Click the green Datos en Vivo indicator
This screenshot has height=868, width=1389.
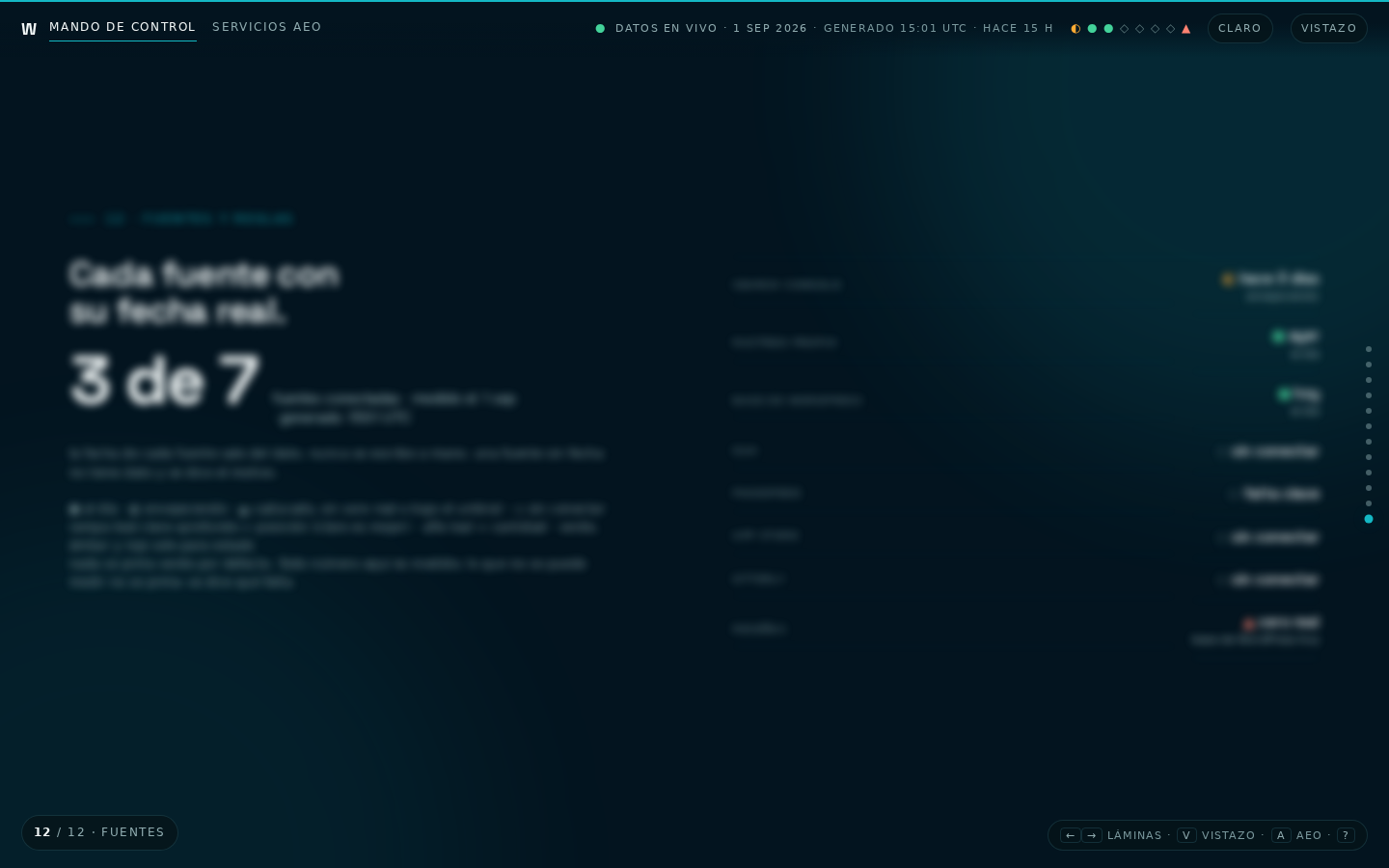[x=600, y=29]
